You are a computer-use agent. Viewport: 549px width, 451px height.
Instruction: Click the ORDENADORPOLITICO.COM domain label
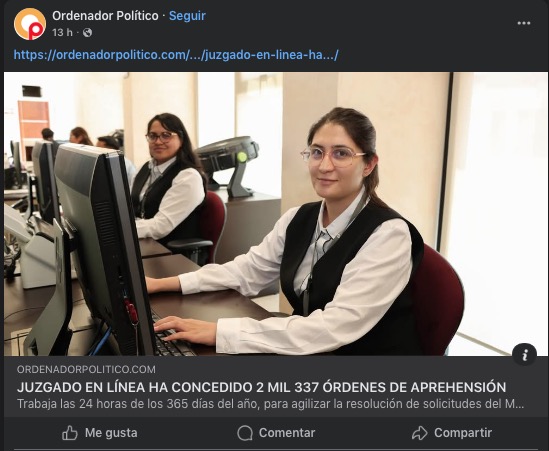point(86,369)
